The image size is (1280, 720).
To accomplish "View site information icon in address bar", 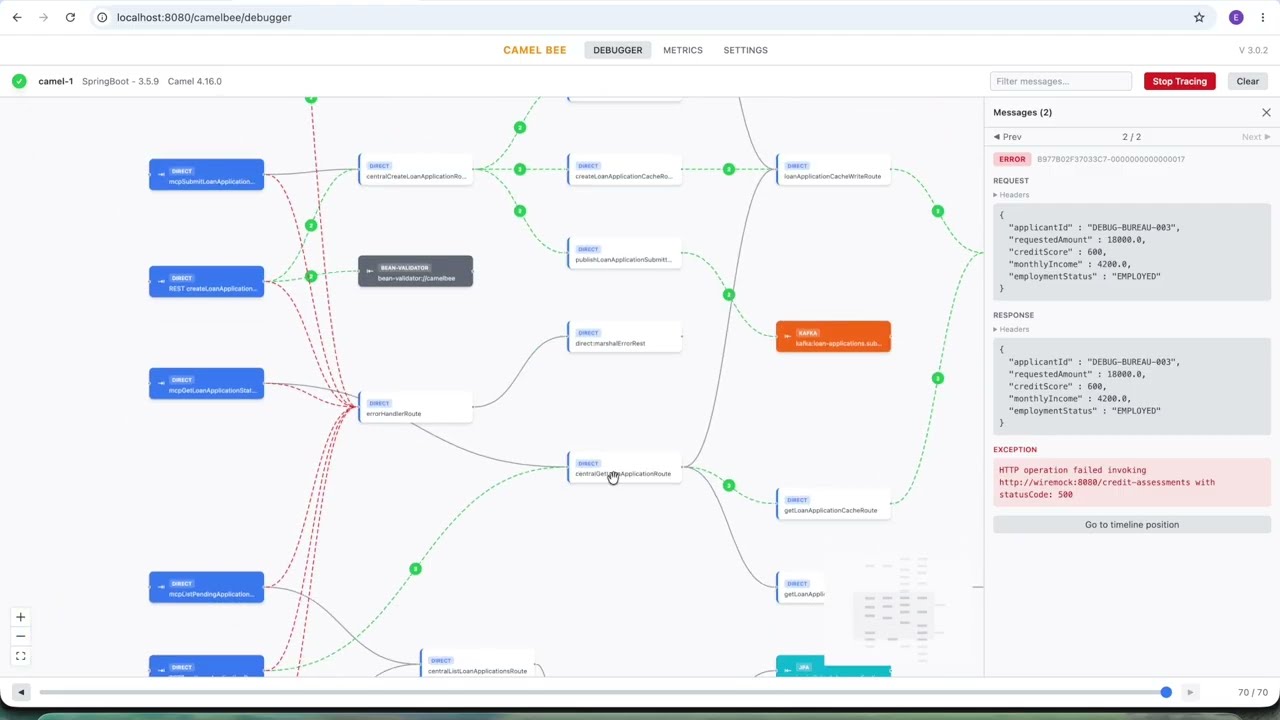I will [x=102, y=17].
